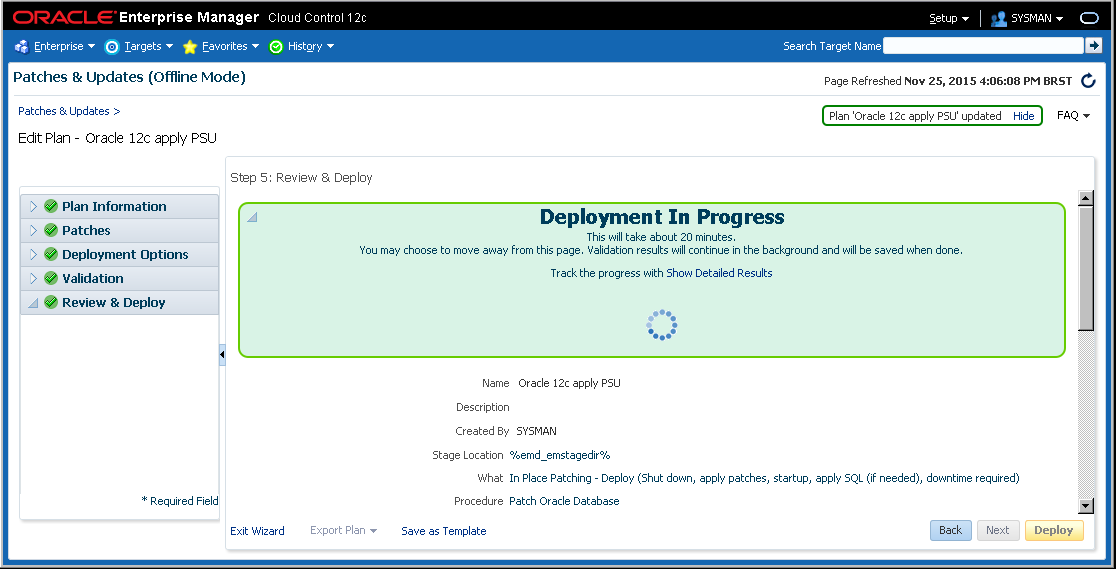Select the Plan Information step label
The height and width of the screenshot is (570, 1116).
point(114,206)
